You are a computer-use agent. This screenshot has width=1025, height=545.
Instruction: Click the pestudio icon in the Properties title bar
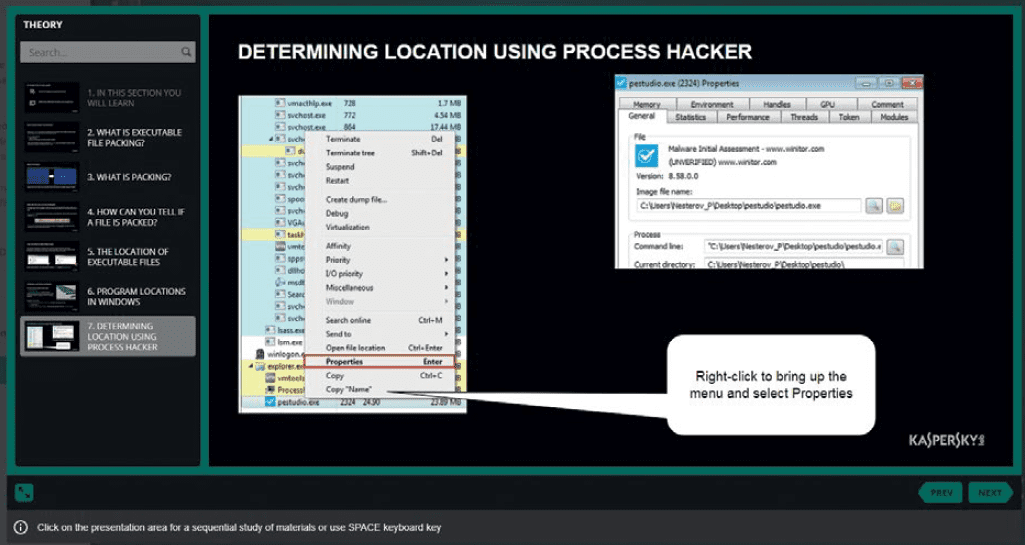tap(621, 83)
